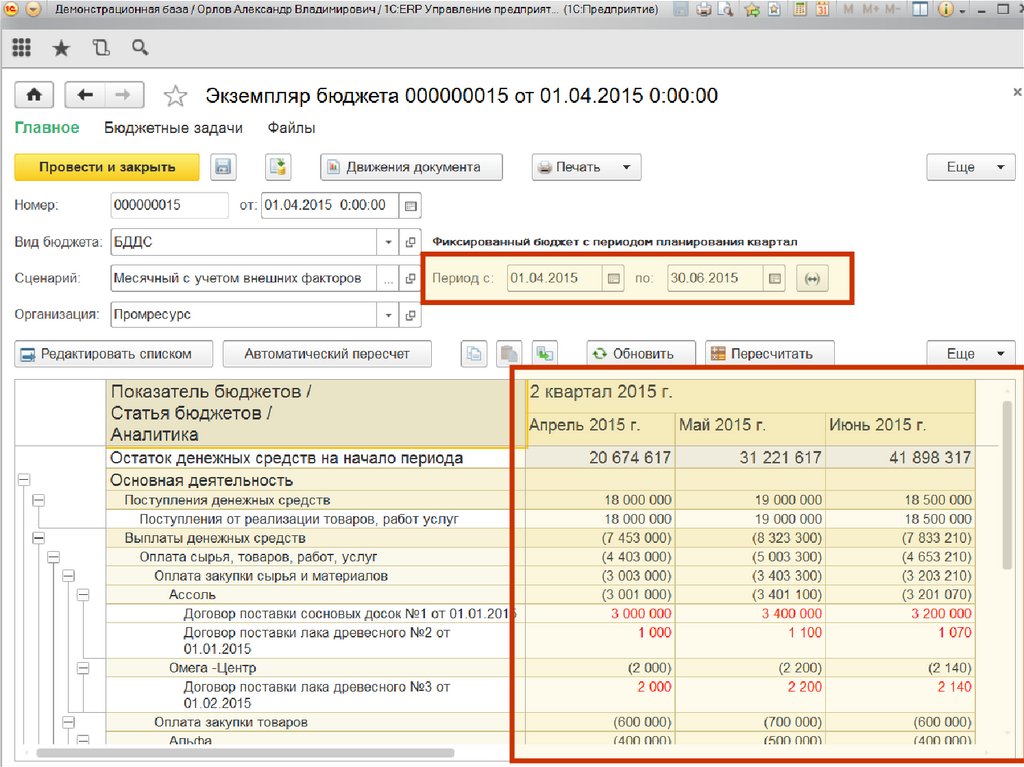The image size is (1024, 767).
Task: Click the Провести и закрыть button
Action: point(107,167)
